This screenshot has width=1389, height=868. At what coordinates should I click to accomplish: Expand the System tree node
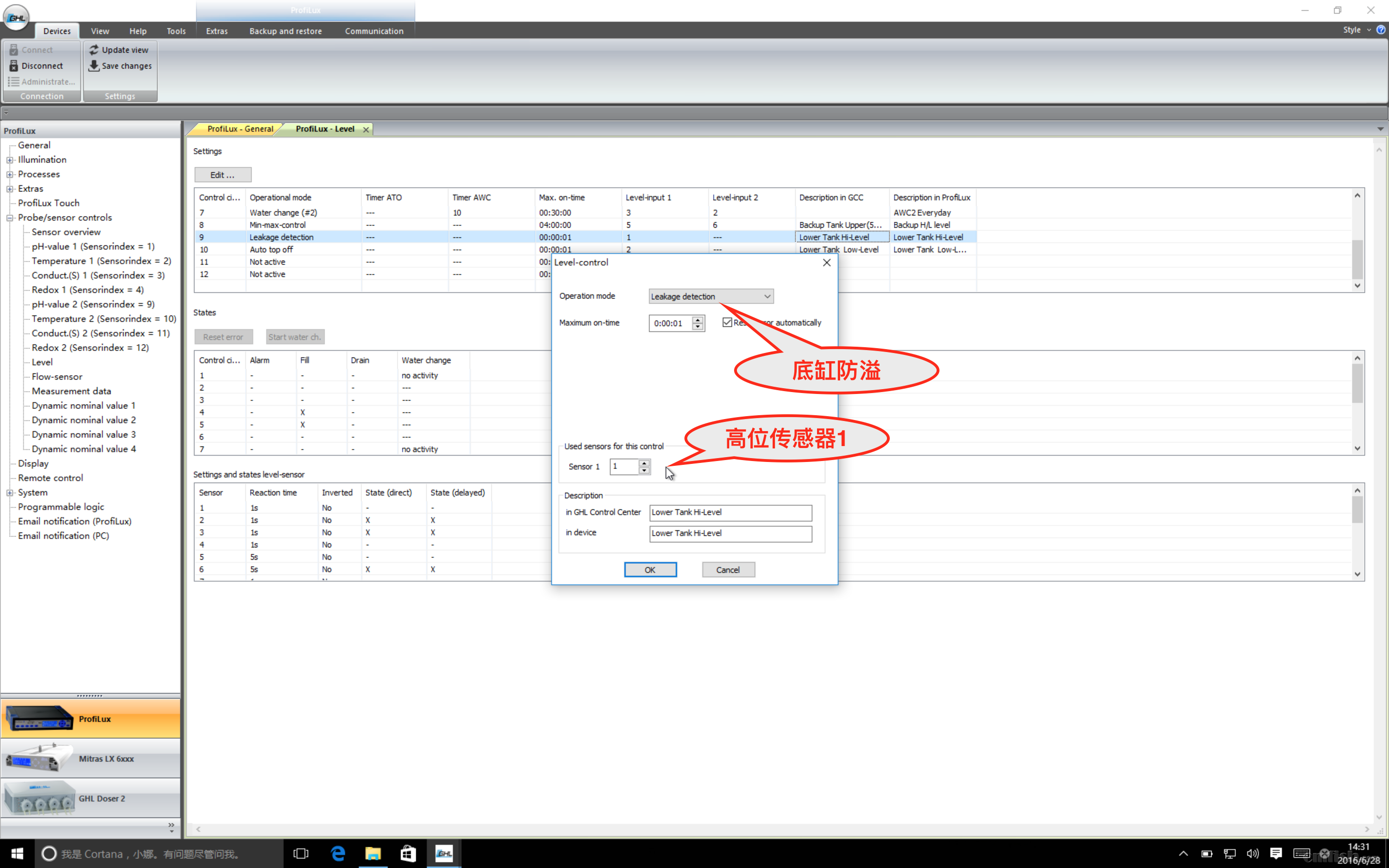click(10, 492)
